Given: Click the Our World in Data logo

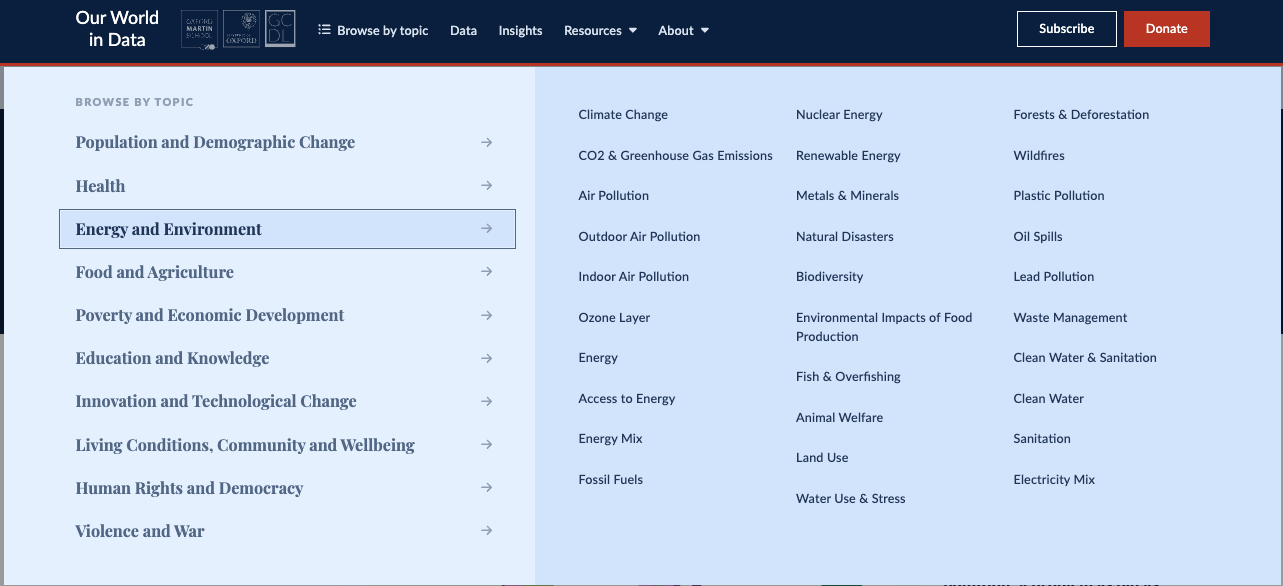Looking at the screenshot, I should [x=117, y=29].
